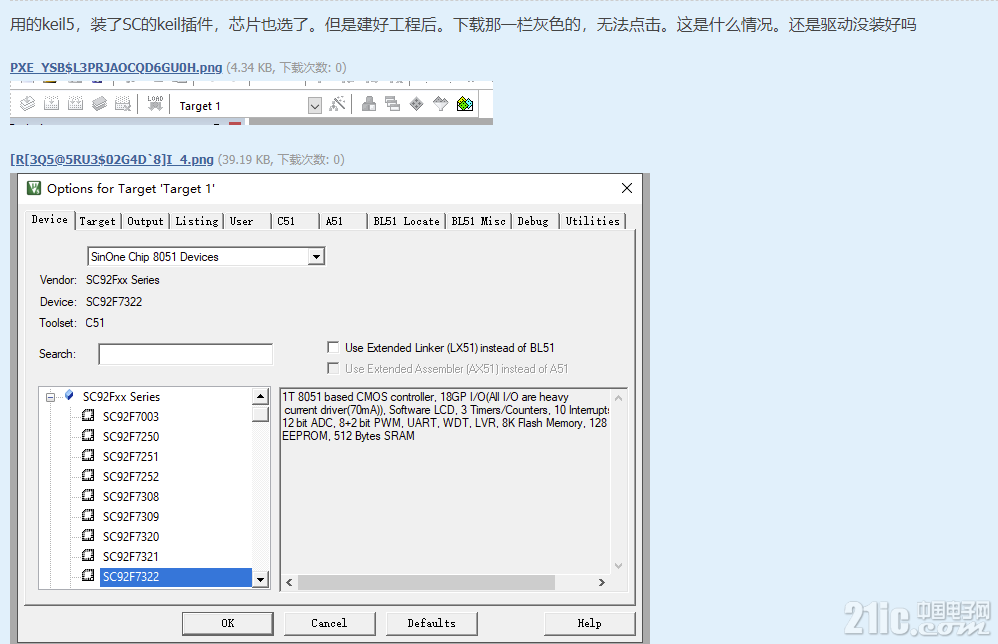Switch to the Listing tab
The height and width of the screenshot is (644, 998).
pyautogui.click(x=197, y=221)
